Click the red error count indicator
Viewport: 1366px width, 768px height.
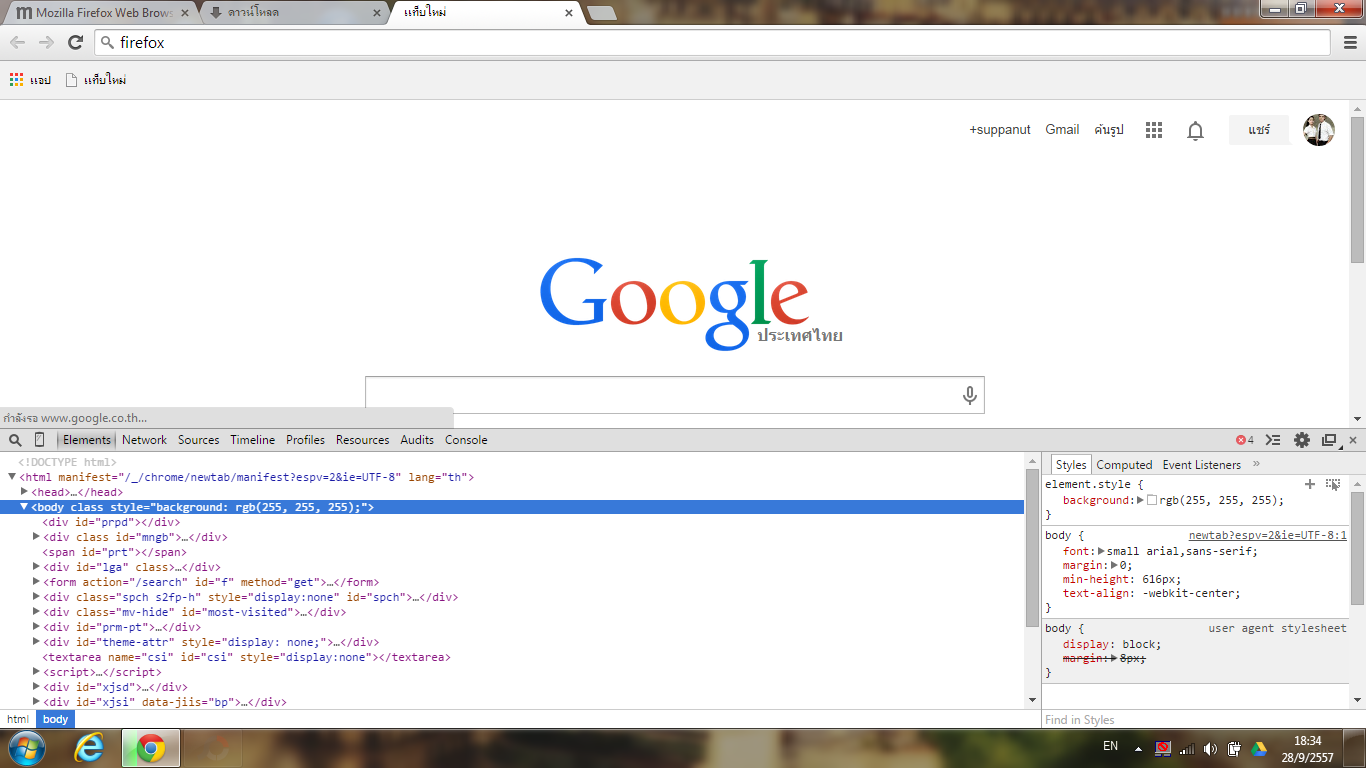tap(1245, 440)
